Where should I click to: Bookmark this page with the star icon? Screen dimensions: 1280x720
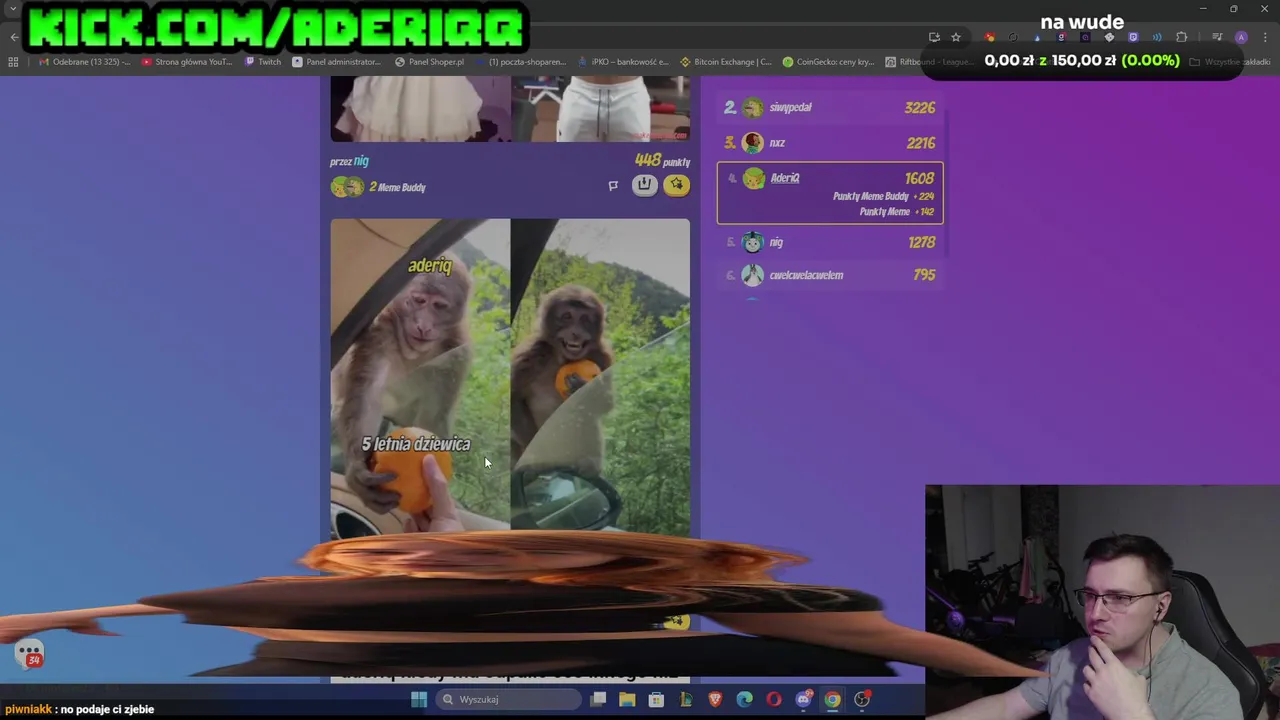click(x=956, y=37)
